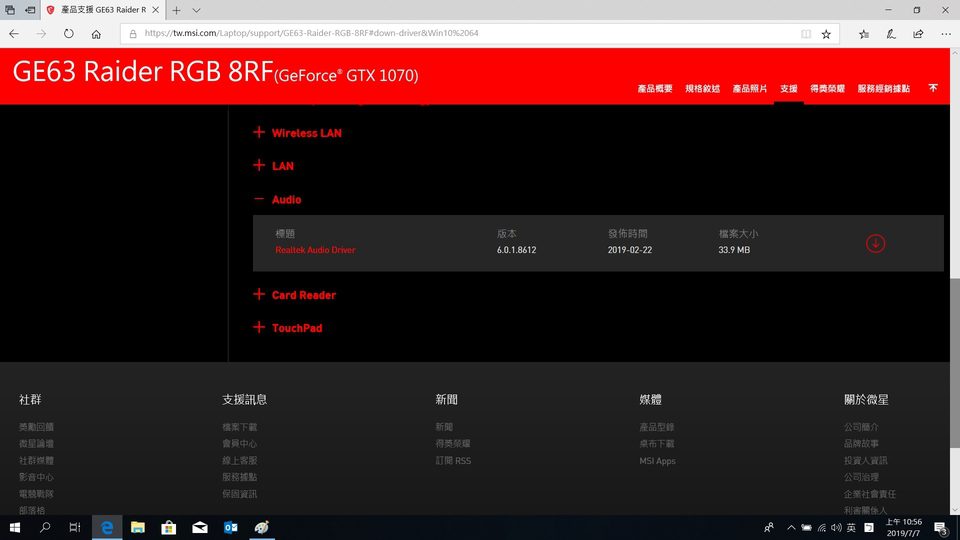Add notes with the pen icon
The width and height of the screenshot is (960, 540).
coord(891,34)
